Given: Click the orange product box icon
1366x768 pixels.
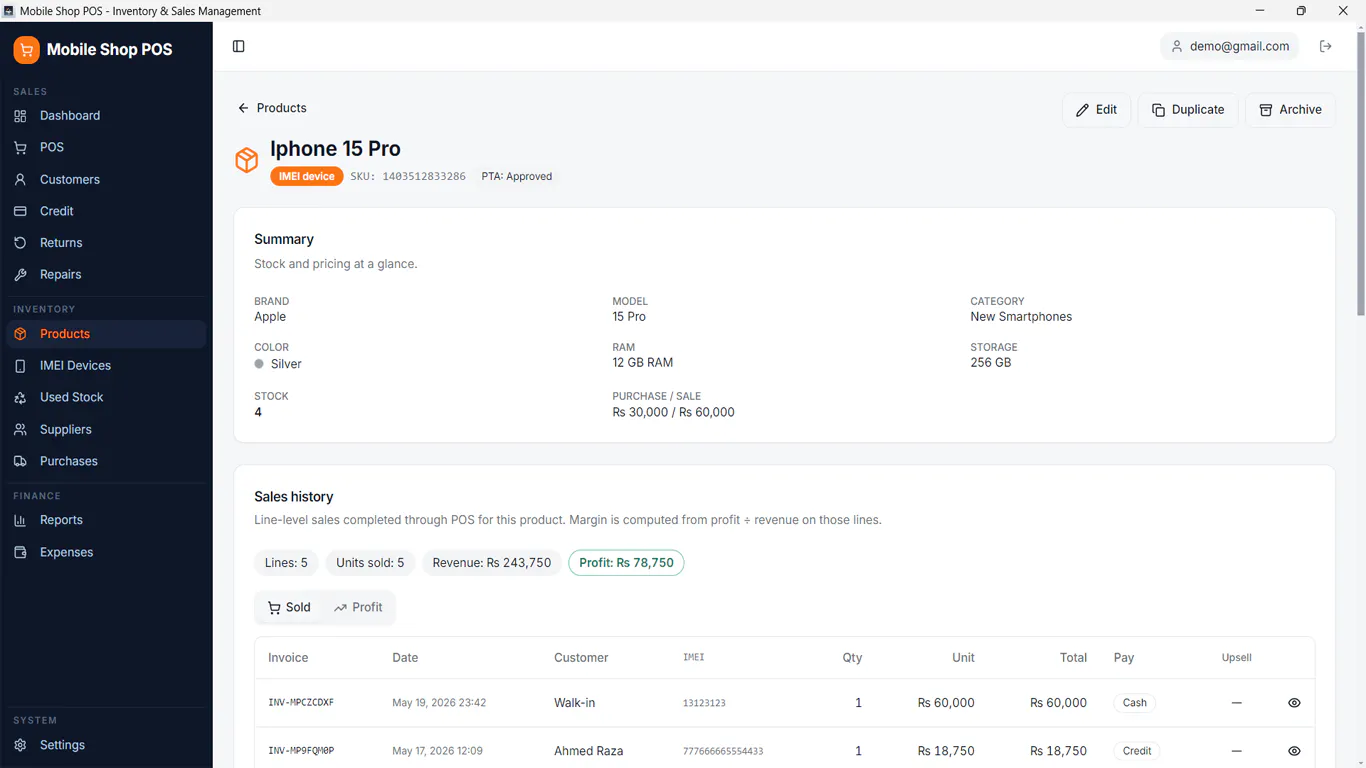Looking at the screenshot, I should 246,160.
